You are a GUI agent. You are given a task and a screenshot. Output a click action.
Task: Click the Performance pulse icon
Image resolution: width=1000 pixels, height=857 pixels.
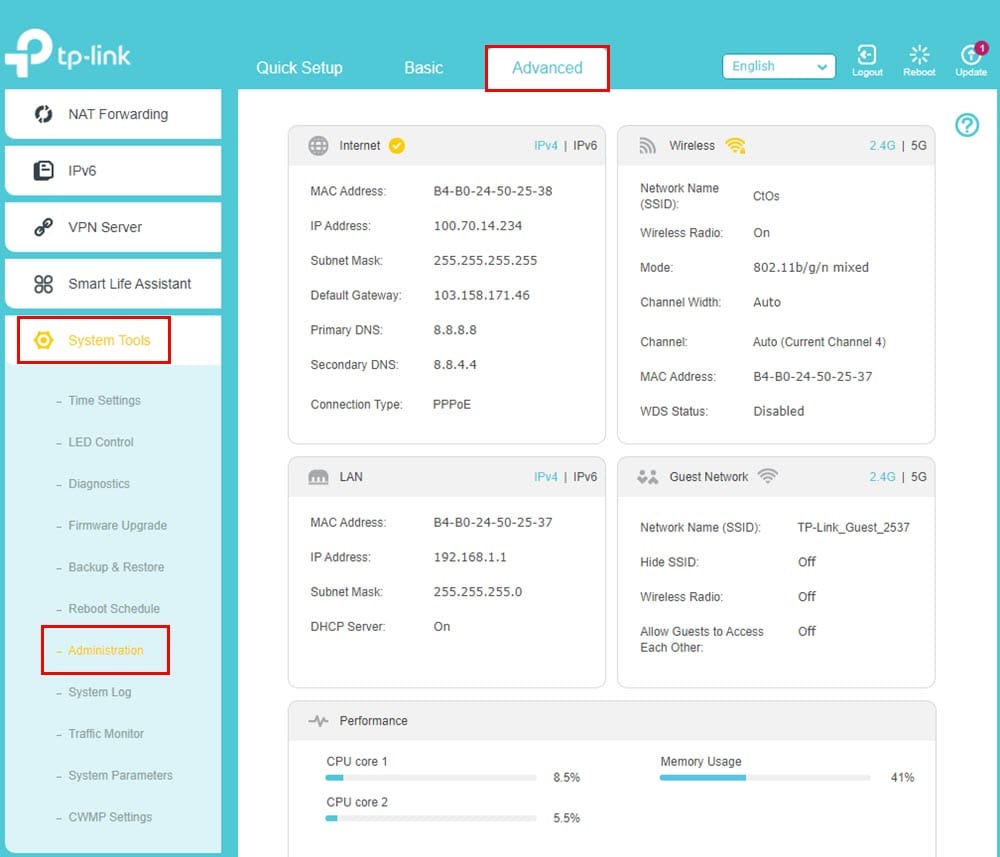(318, 721)
